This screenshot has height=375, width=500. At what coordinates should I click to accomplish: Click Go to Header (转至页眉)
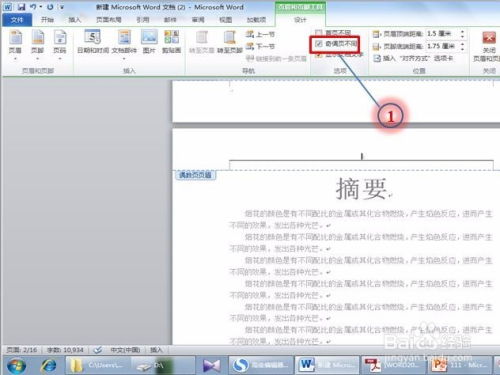tap(202, 42)
